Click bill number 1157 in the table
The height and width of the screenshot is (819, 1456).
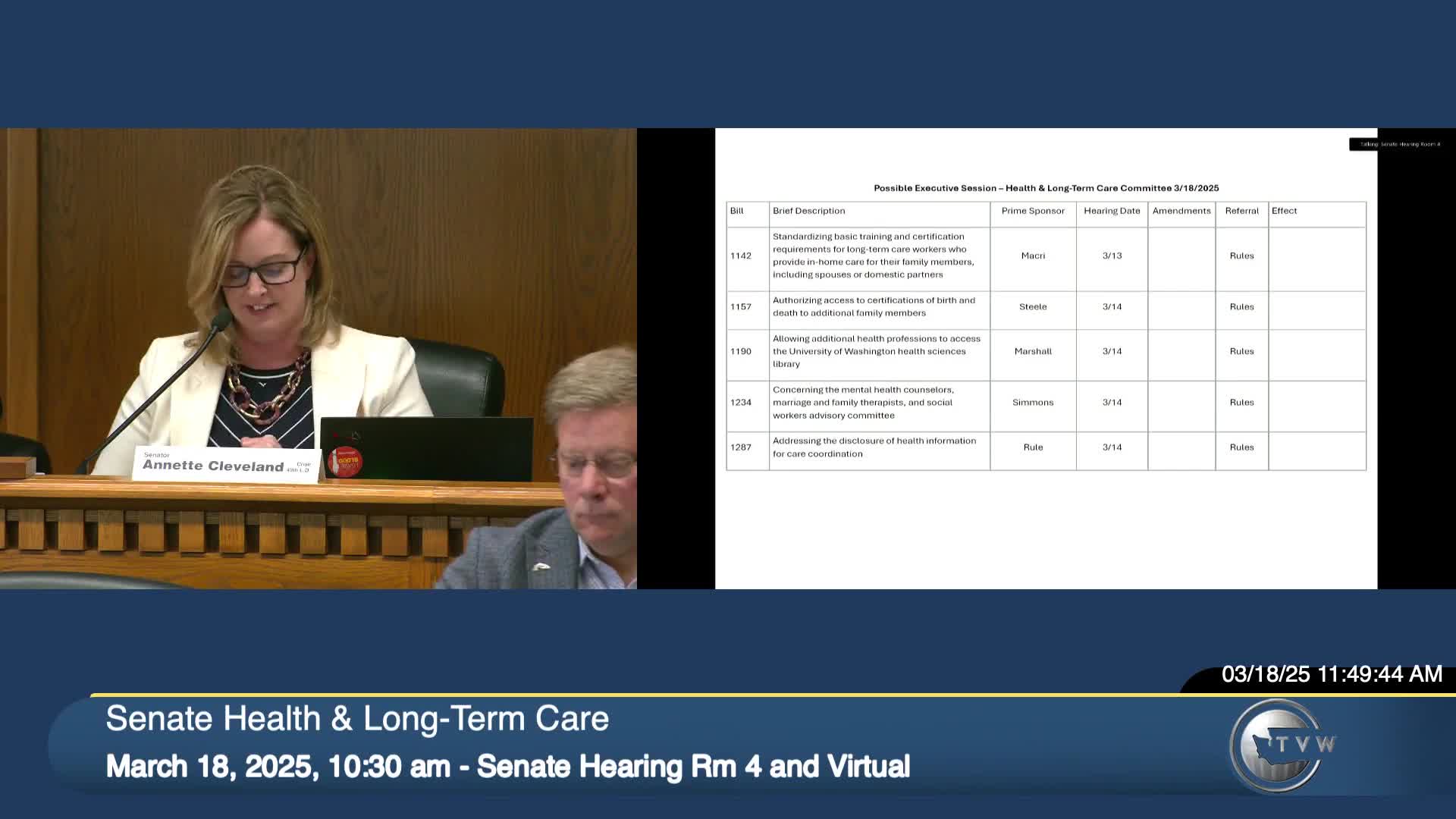[x=741, y=306]
